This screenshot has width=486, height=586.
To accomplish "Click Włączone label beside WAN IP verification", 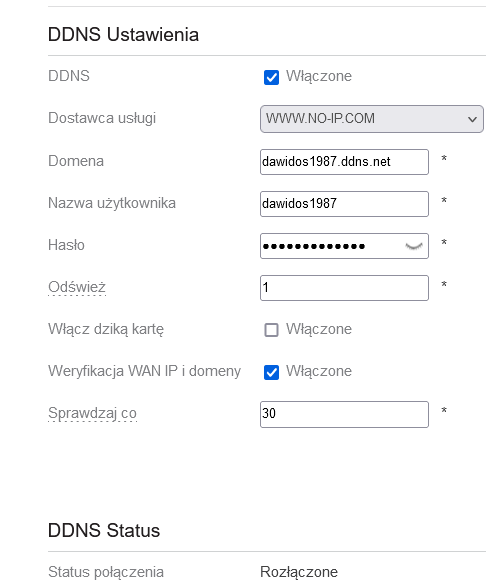I will pyautogui.click(x=319, y=371).
